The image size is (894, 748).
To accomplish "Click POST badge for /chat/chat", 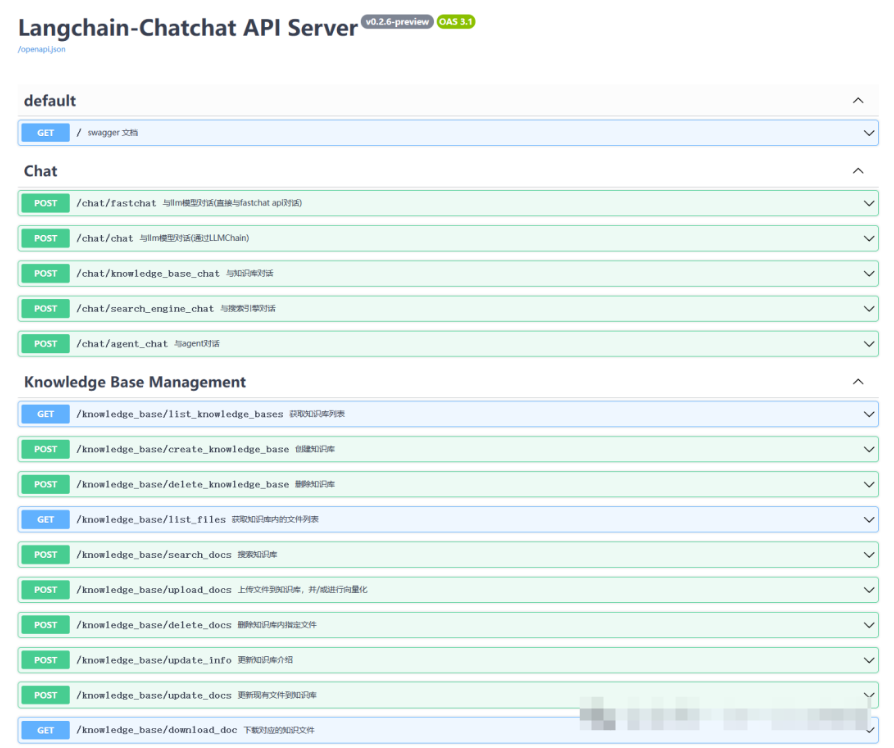I will pyautogui.click(x=46, y=238).
